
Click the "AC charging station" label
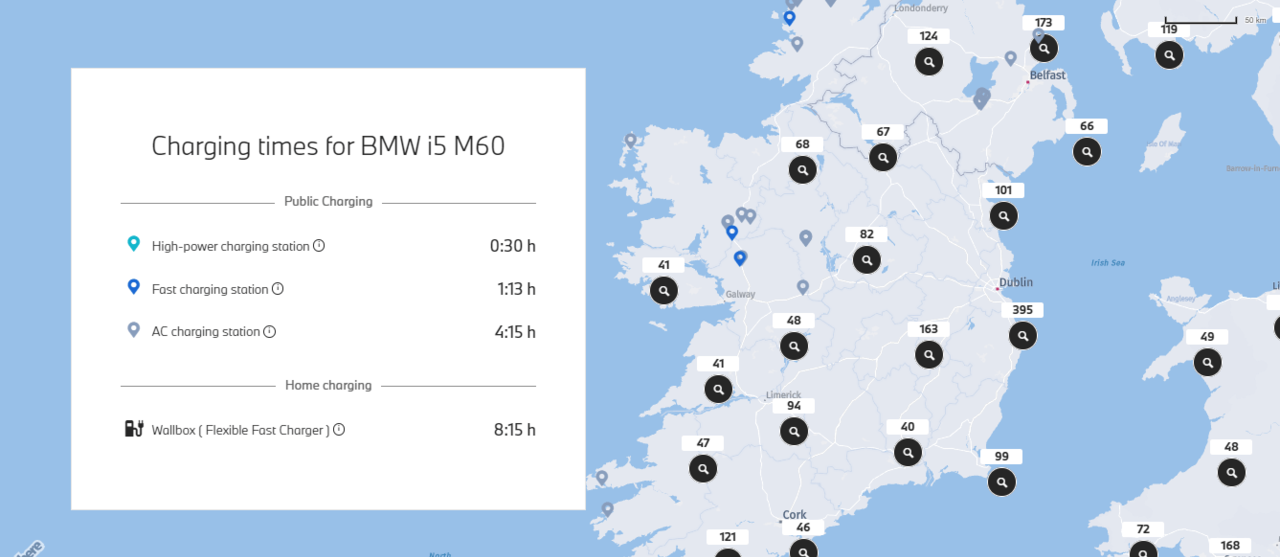point(206,332)
